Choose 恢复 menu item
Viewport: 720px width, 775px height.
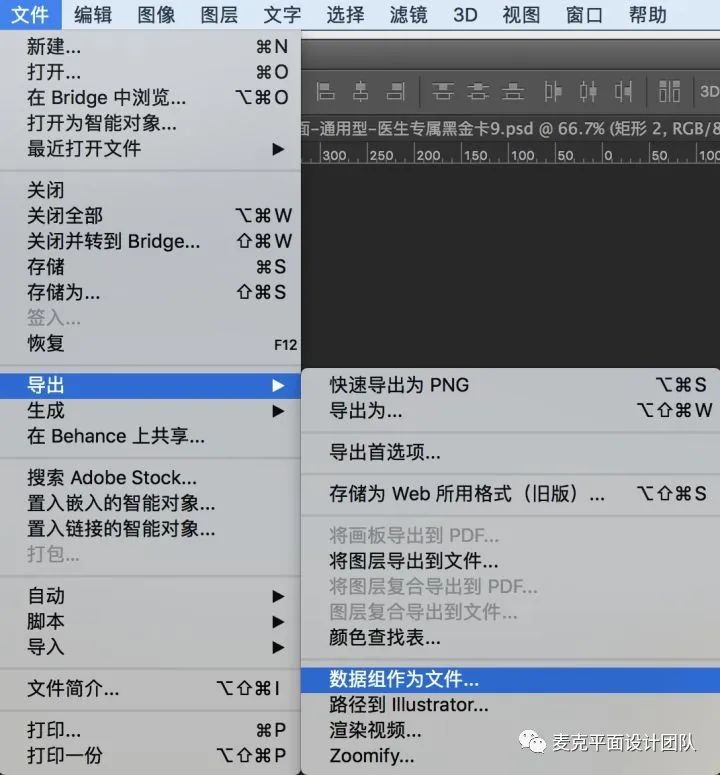(150, 344)
